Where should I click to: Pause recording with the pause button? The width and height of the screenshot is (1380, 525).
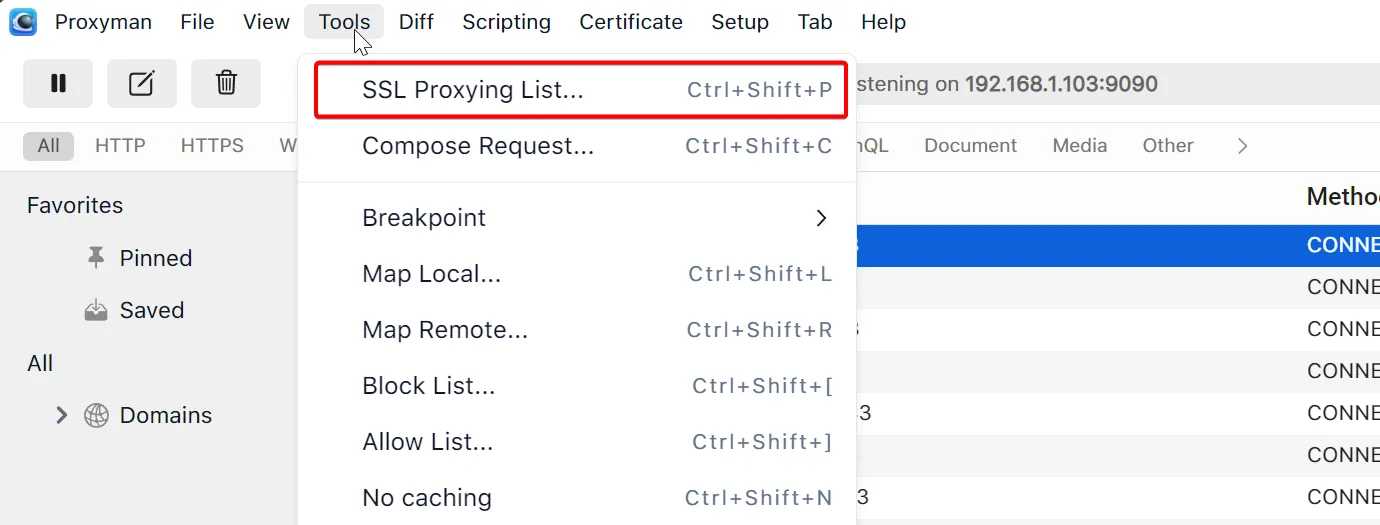pyautogui.click(x=58, y=84)
